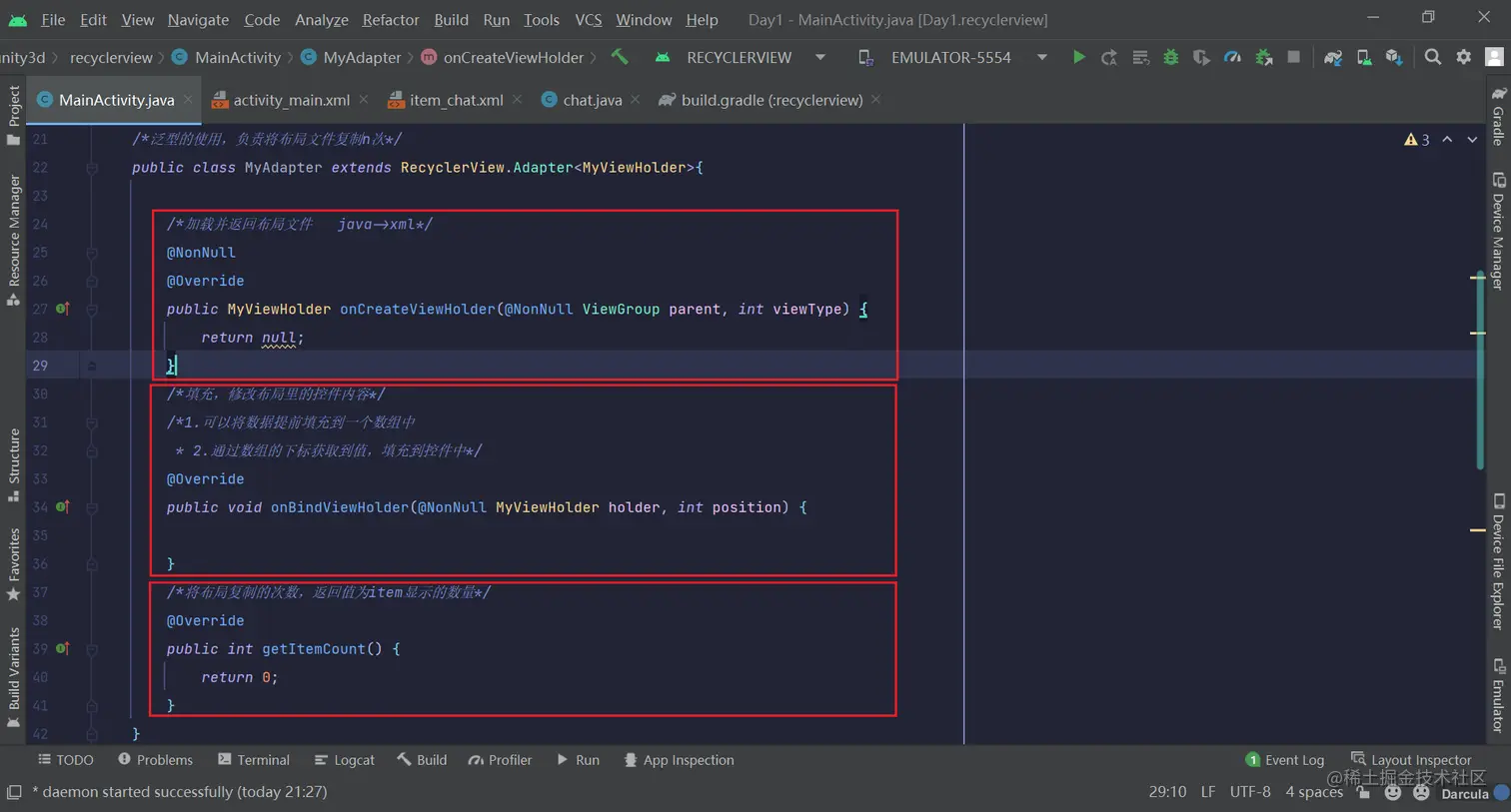The image size is (1511, 812).
Task: Click cursor position 29:10 in status bar
Action: (x=1167, y=792)
